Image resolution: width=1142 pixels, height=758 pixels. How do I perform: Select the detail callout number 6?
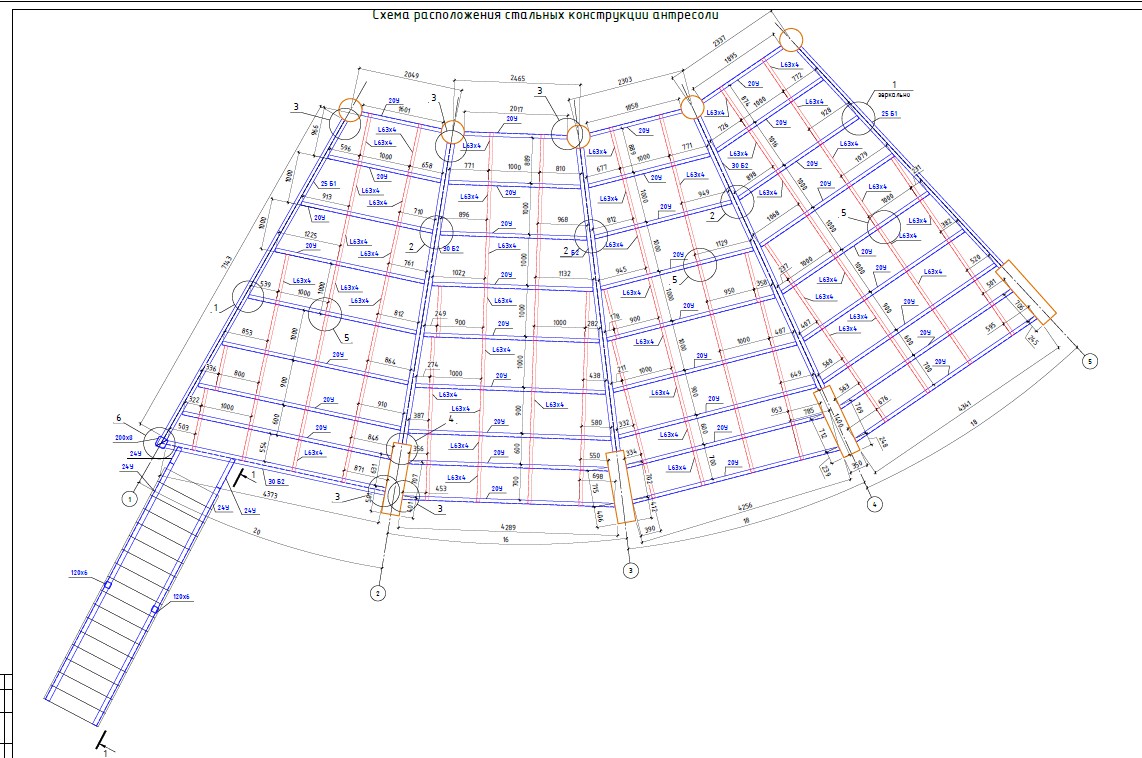pos(119,419)
